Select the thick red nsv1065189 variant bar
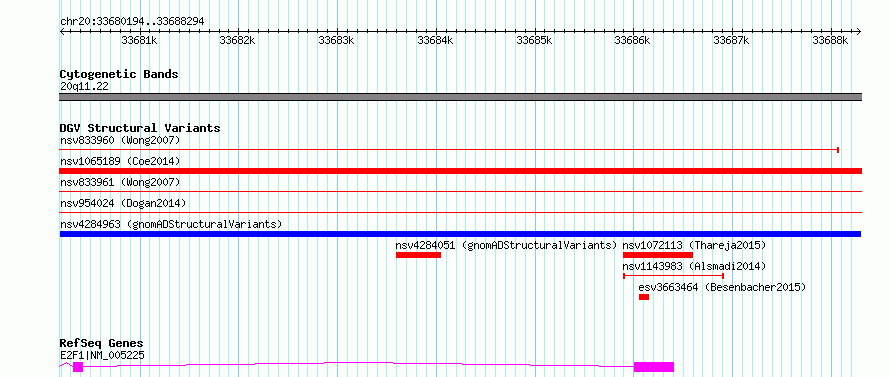 (461, 171)
